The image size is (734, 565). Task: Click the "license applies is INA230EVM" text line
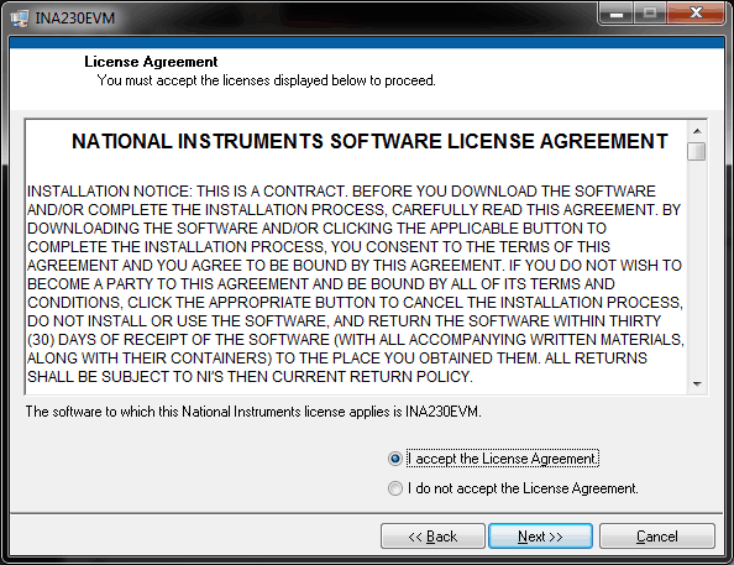point(253,411)
